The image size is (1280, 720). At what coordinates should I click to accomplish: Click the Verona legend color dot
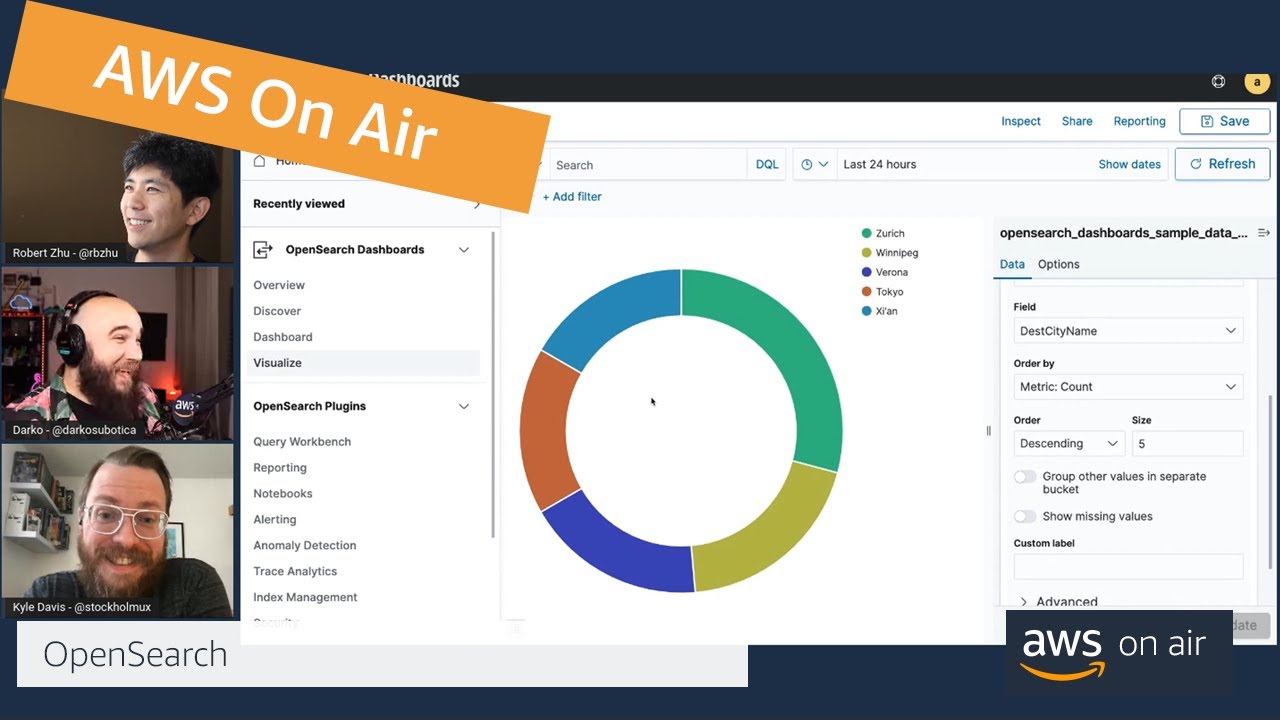tap(866, 272)
